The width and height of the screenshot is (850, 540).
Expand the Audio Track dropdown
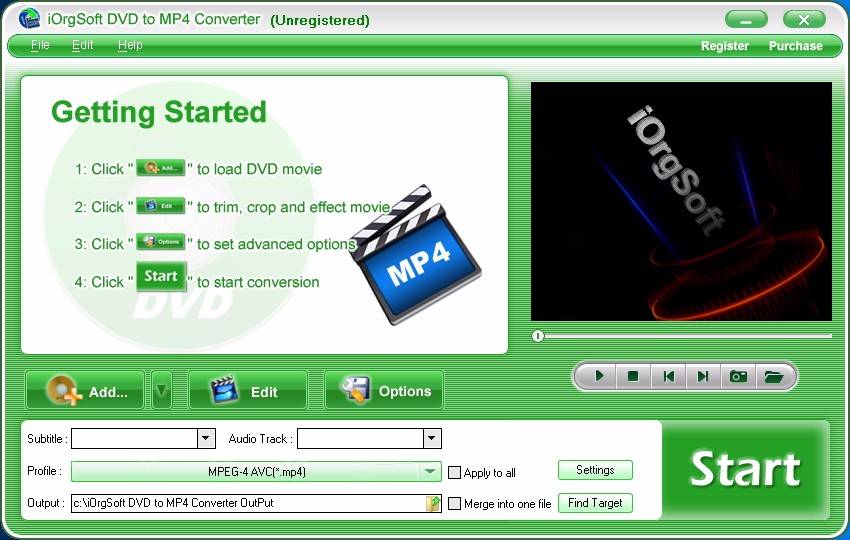[432, 438]
